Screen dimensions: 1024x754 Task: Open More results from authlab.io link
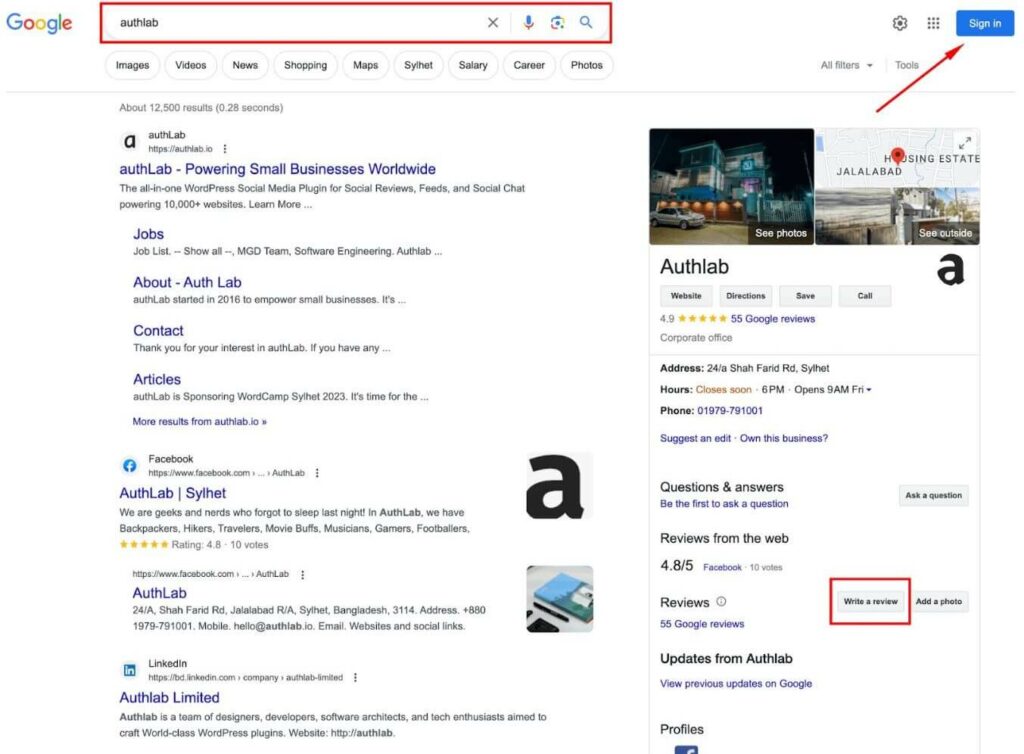point(199,422)
